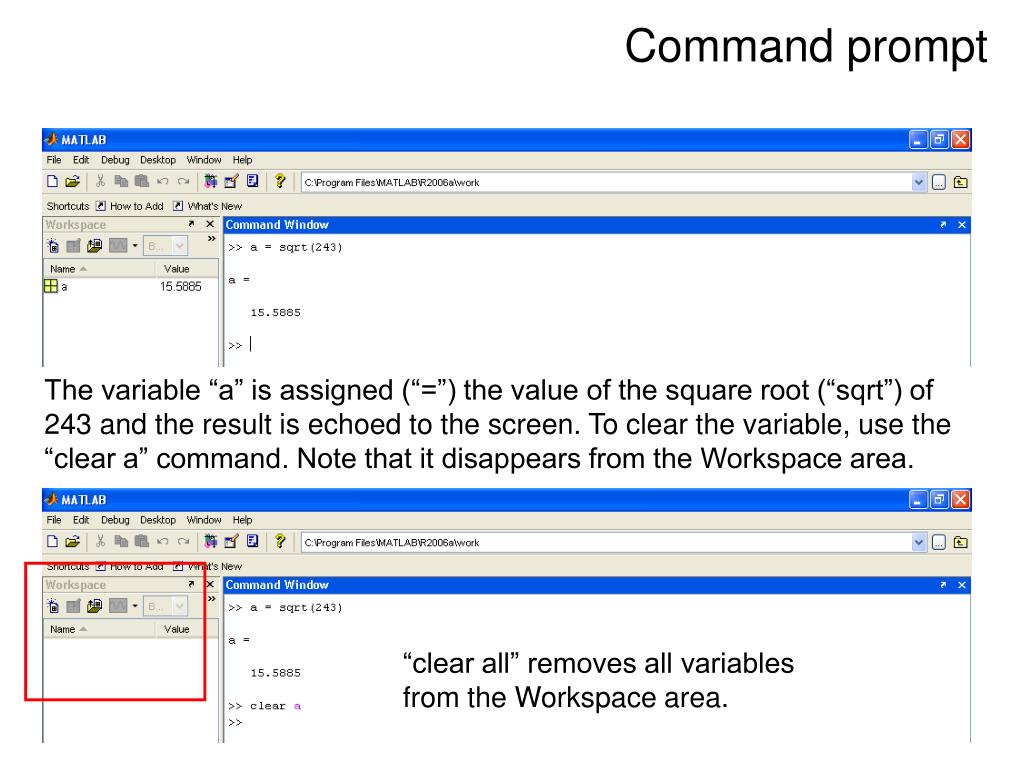Click Paste icon in lower MATLAB toolbar

pos(142,541)
